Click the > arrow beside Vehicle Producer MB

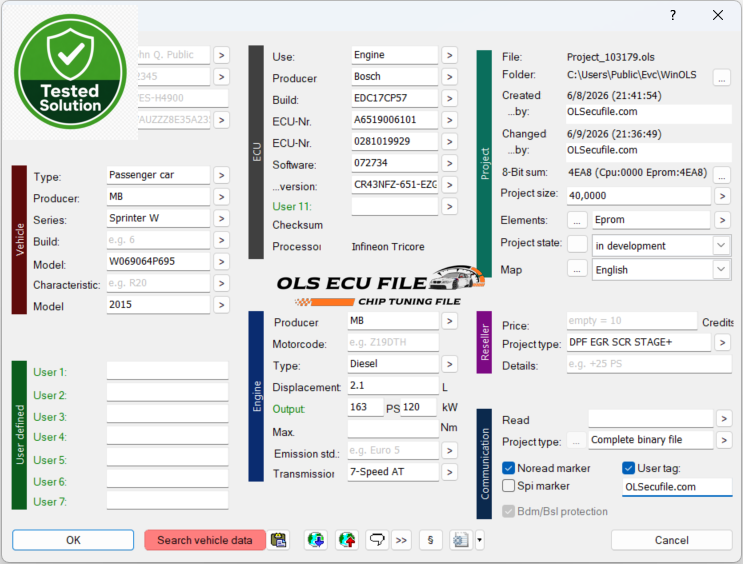[221, 197]
